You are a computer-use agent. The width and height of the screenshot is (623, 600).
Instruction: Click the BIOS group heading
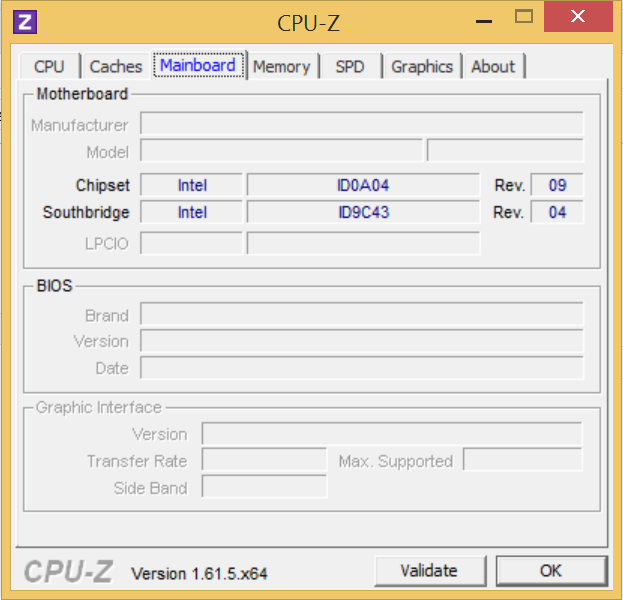tap(54, 286)
